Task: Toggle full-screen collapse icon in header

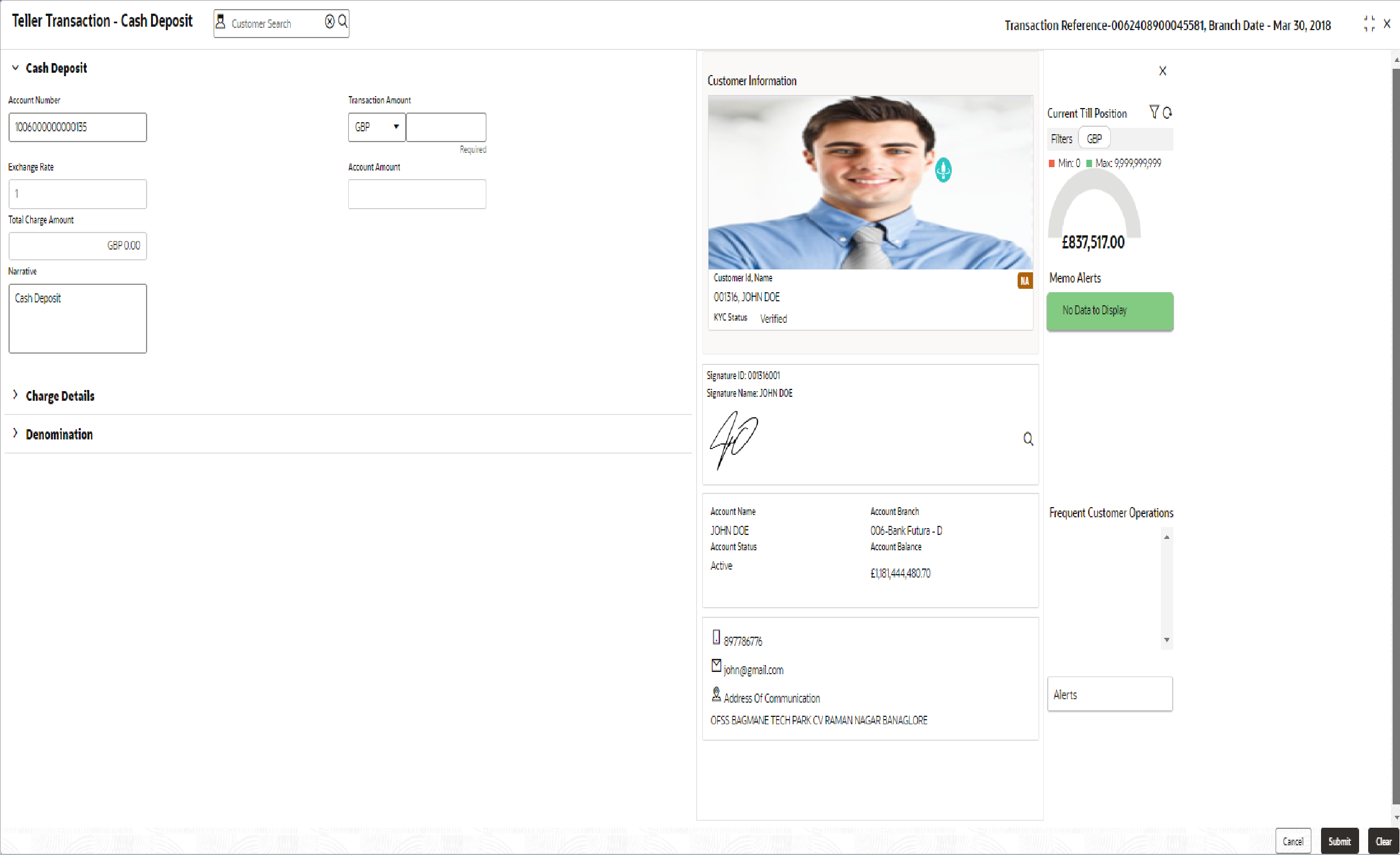Action: [1369, 24]
